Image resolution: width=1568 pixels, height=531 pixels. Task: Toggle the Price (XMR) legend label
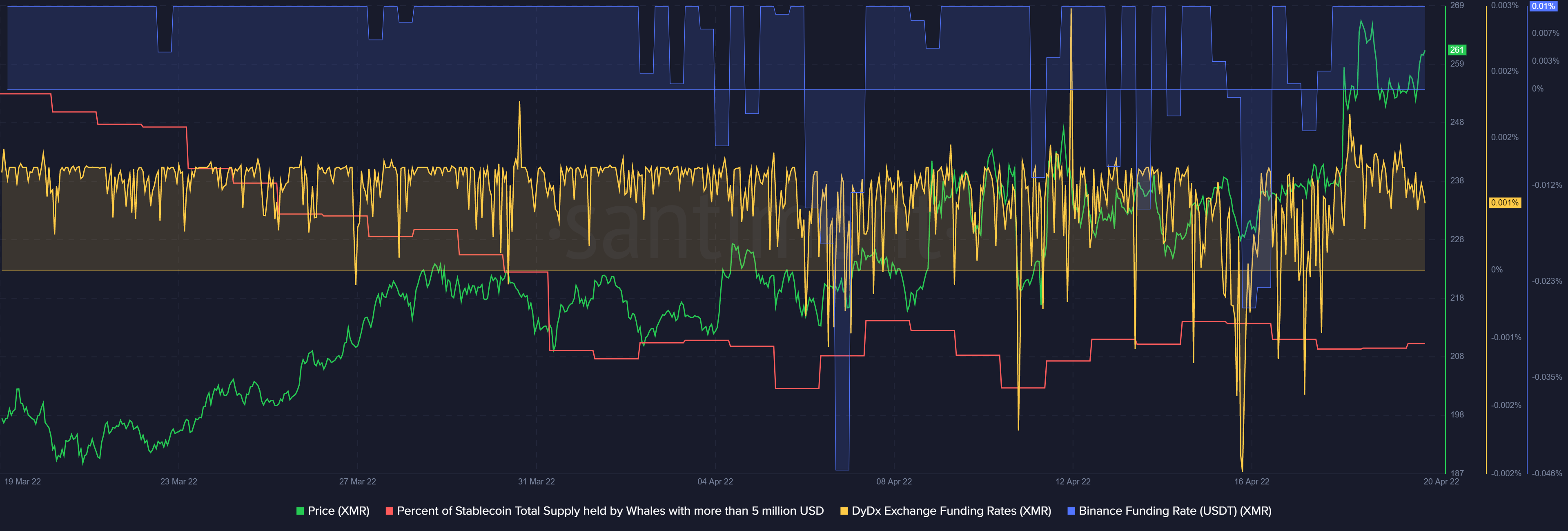(x=339, y=511)
